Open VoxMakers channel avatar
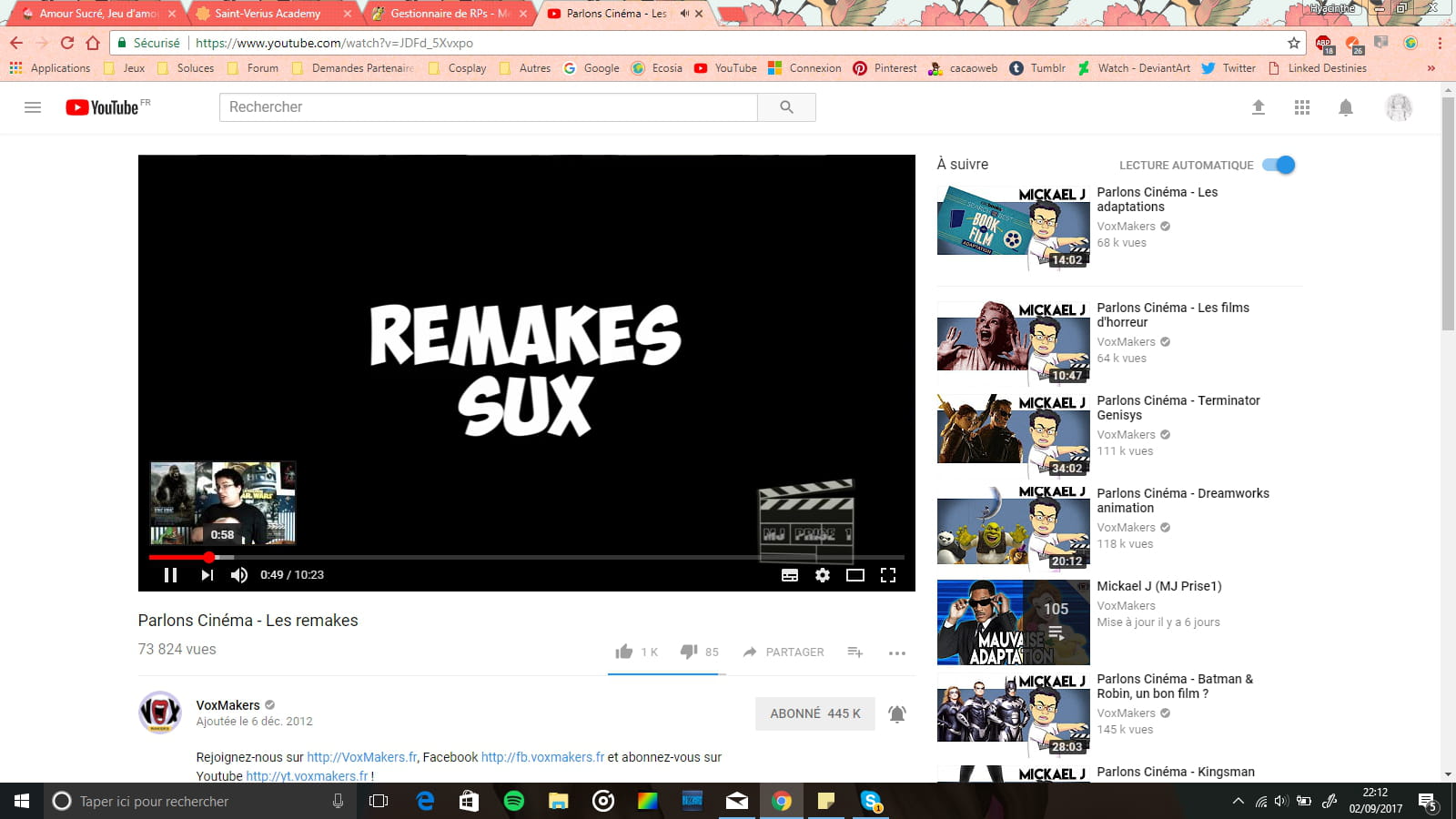Image resolution: width=1456 pixels, height=819 pixels. (160, 713)
